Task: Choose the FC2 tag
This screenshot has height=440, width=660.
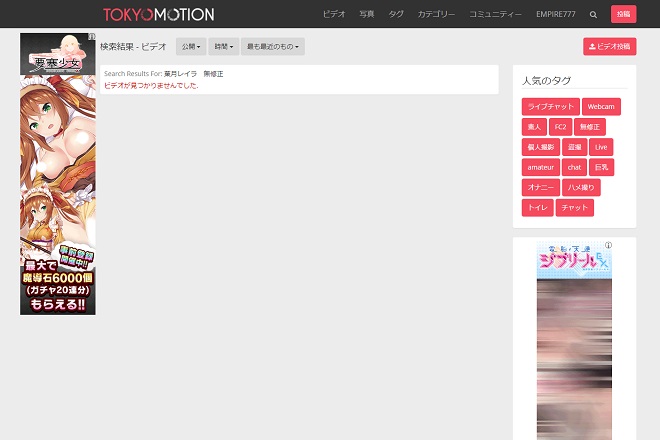Action: point(559,127)
